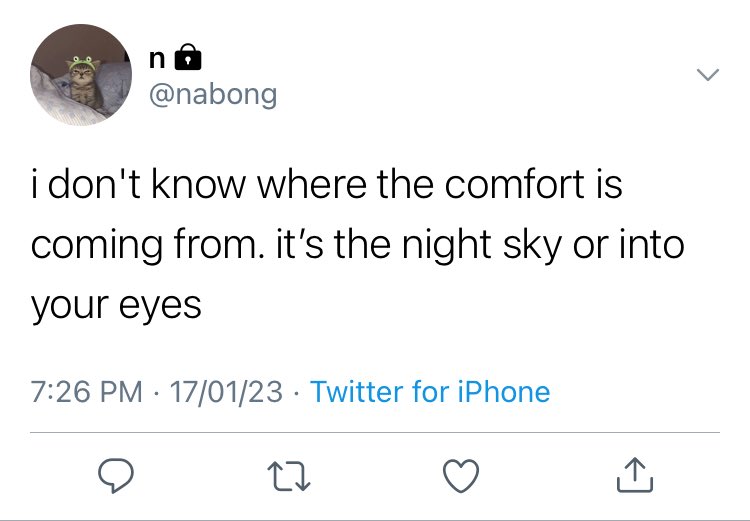
Task: Click the words "your eyes" in the tweet
Action: (116, 306)
